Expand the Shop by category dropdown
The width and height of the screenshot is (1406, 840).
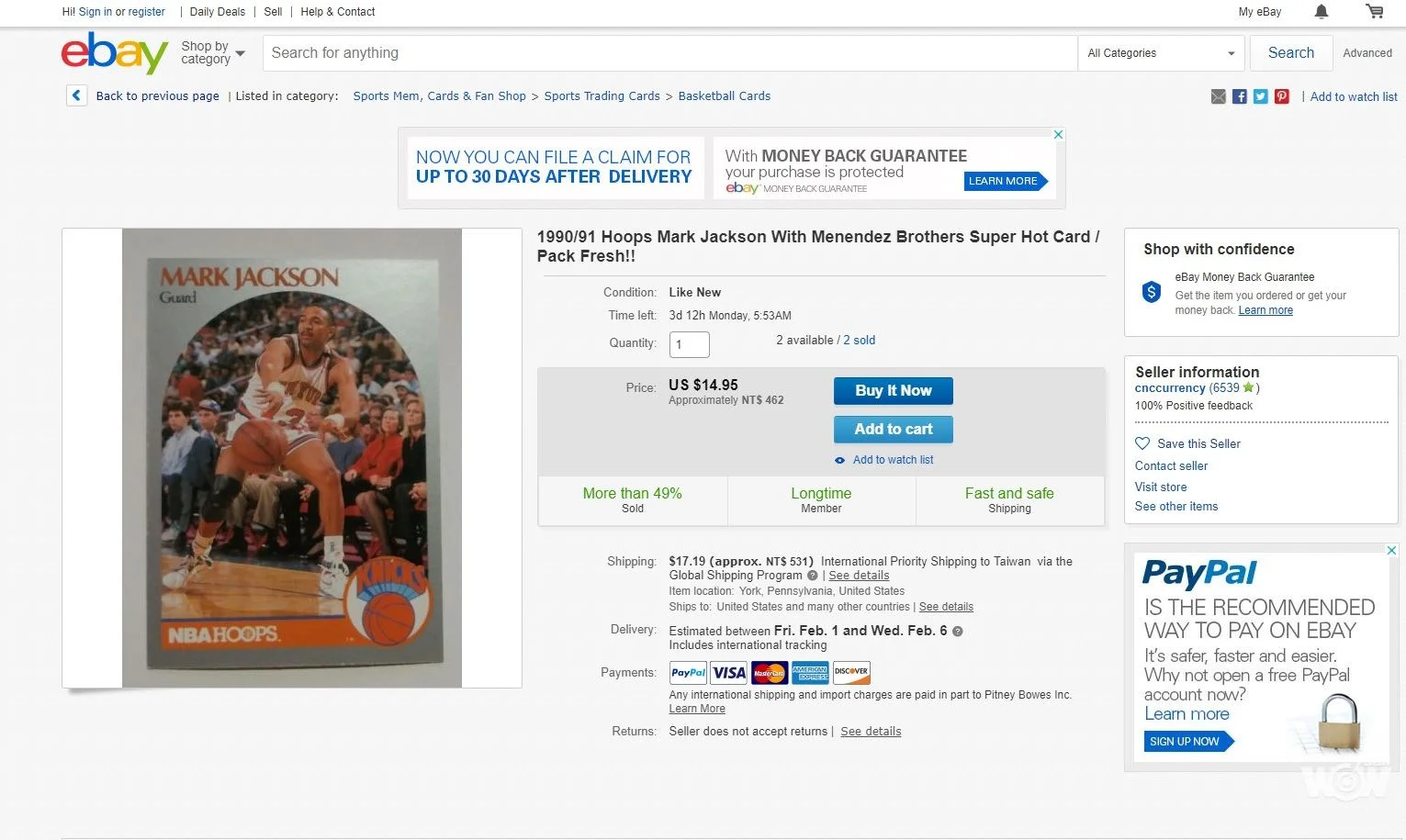point(213,52)
